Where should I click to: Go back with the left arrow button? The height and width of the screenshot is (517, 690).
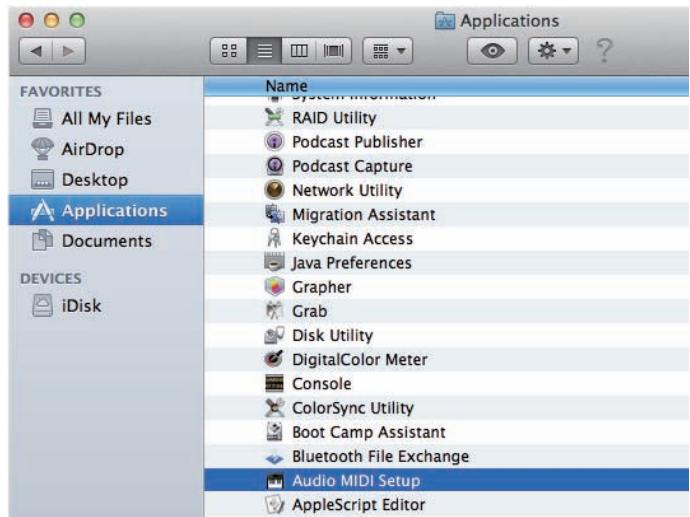click(36, 51)
